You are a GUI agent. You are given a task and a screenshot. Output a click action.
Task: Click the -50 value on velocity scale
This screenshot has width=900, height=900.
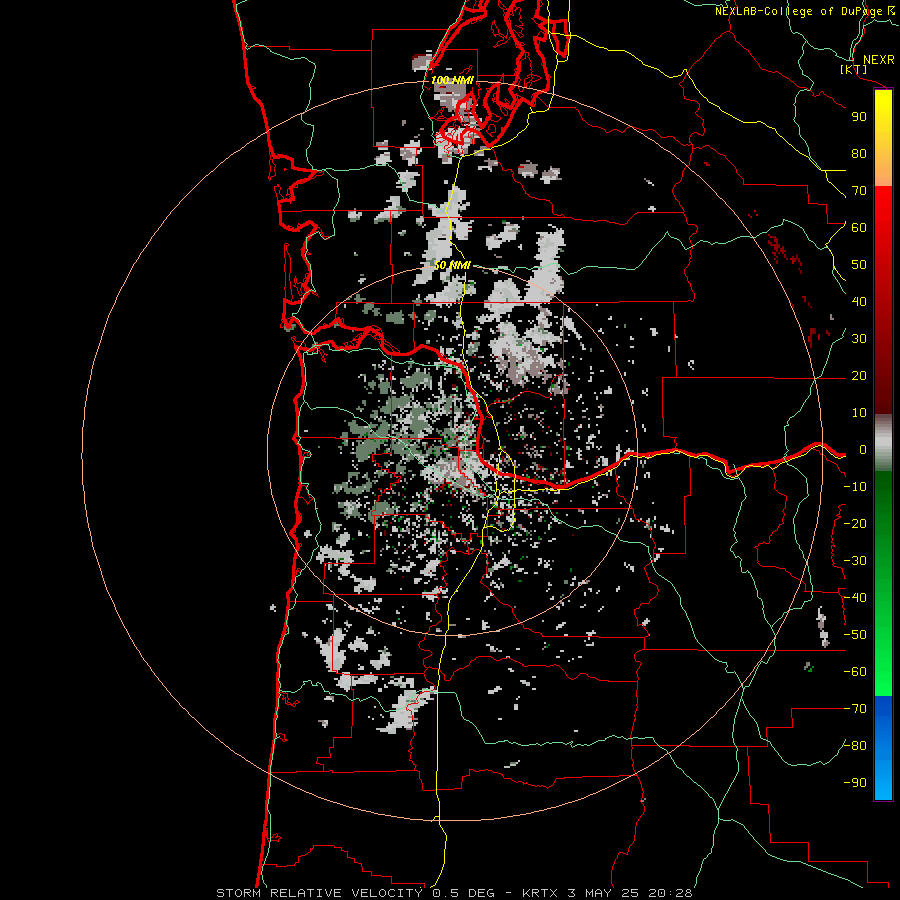pos(855,635)
